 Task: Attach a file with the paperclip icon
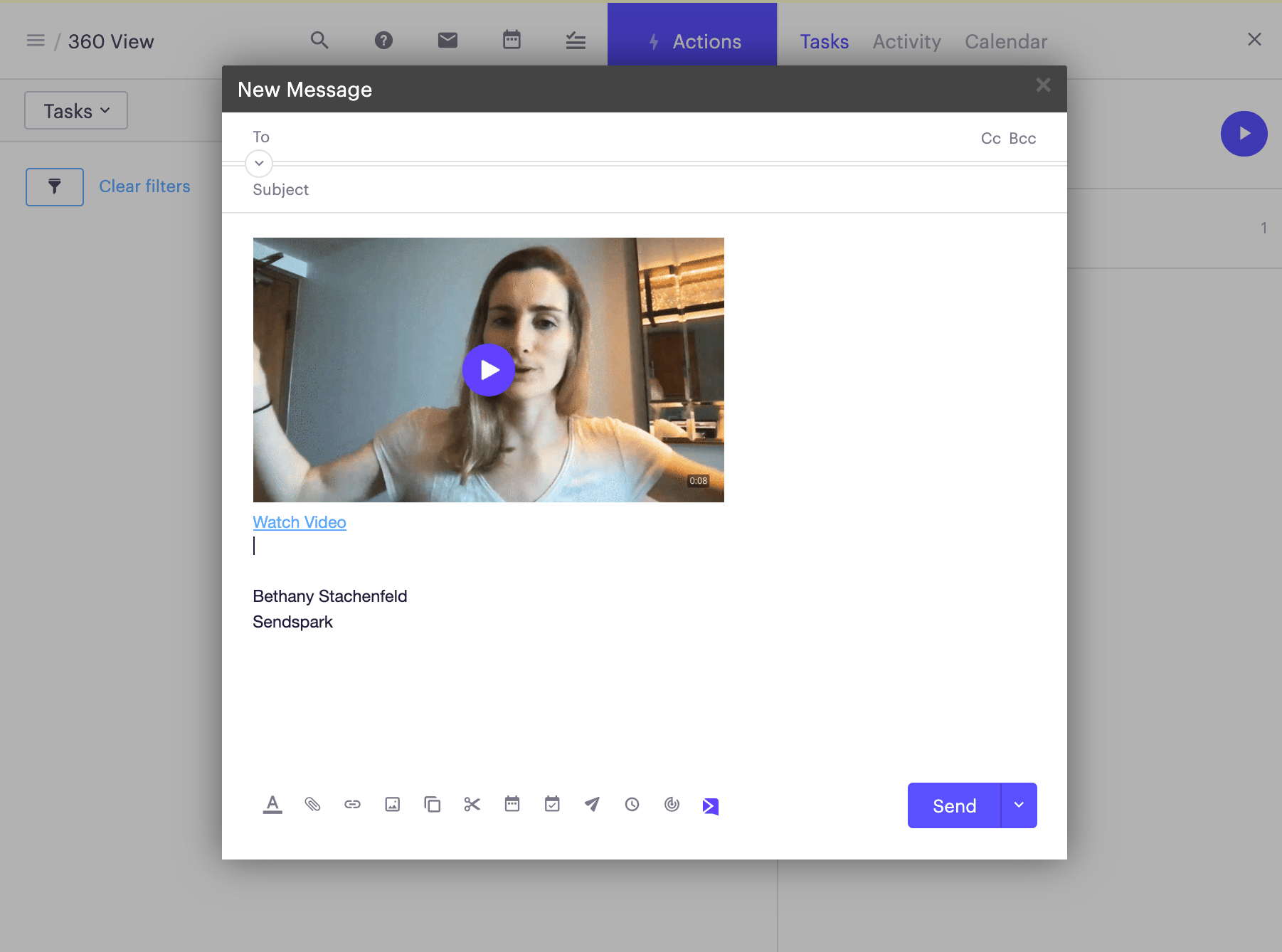tap(312, 805)
